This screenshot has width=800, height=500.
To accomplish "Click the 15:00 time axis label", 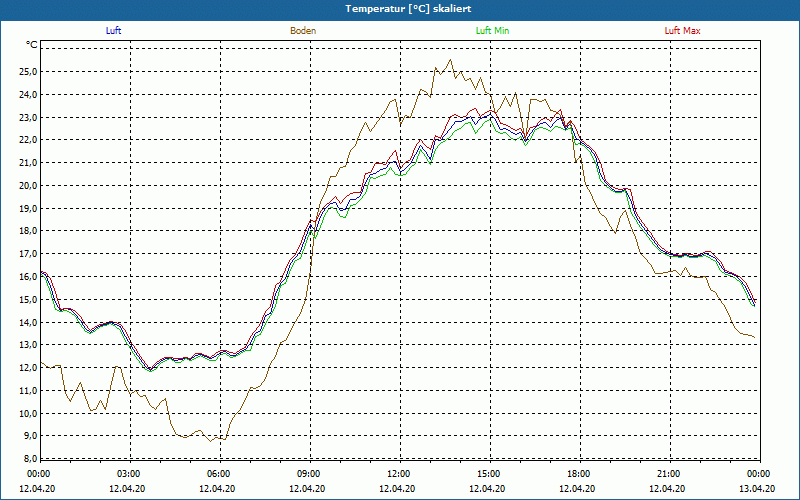I will [x=490, y=474].
